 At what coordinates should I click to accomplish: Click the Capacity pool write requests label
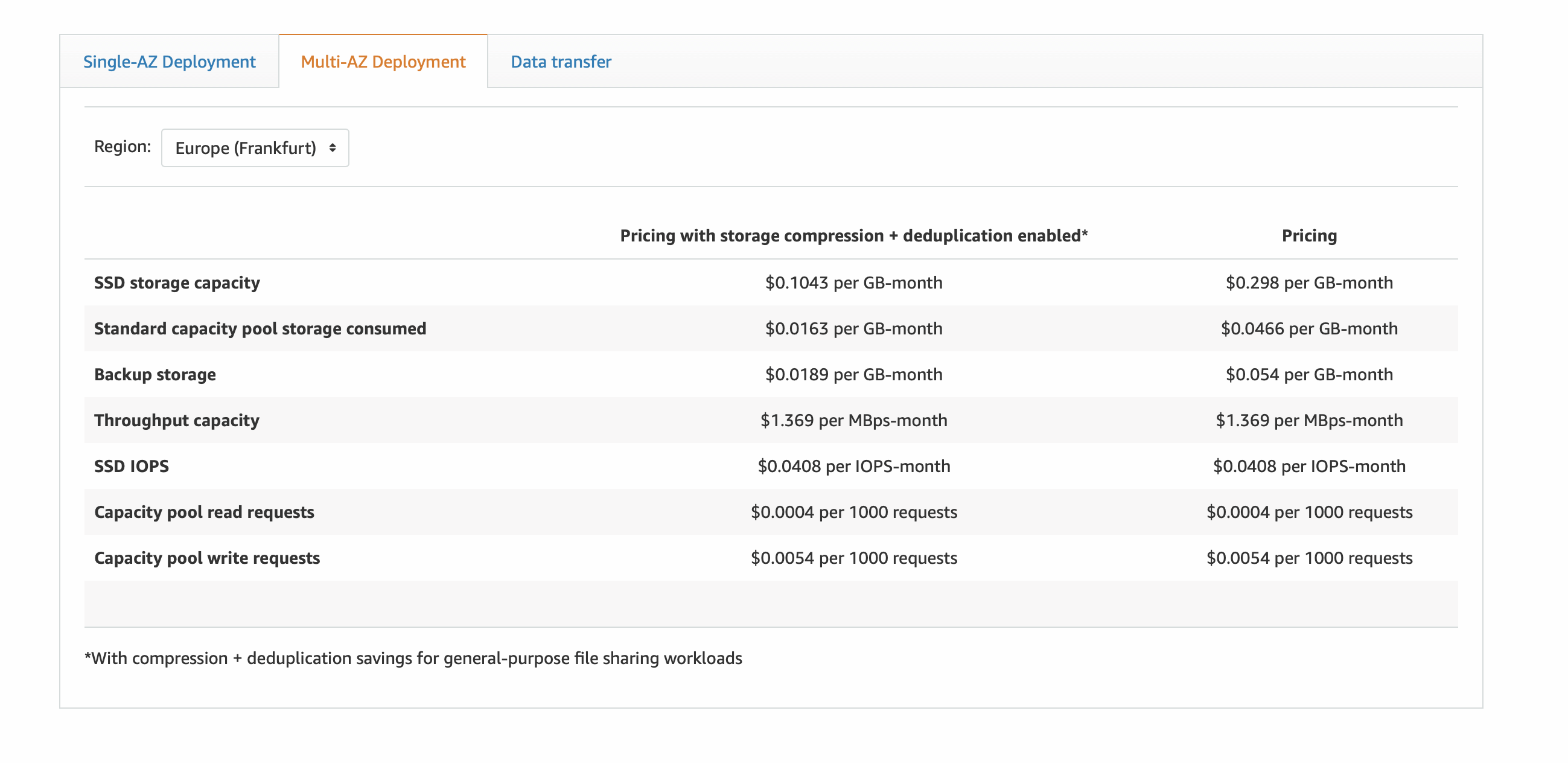point(207,558)
